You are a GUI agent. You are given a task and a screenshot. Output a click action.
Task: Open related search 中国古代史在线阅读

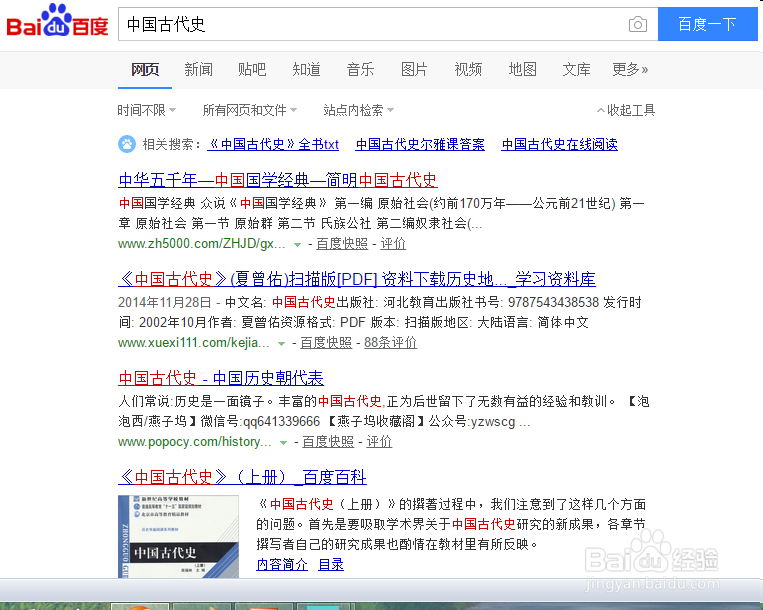click(560, 144)
